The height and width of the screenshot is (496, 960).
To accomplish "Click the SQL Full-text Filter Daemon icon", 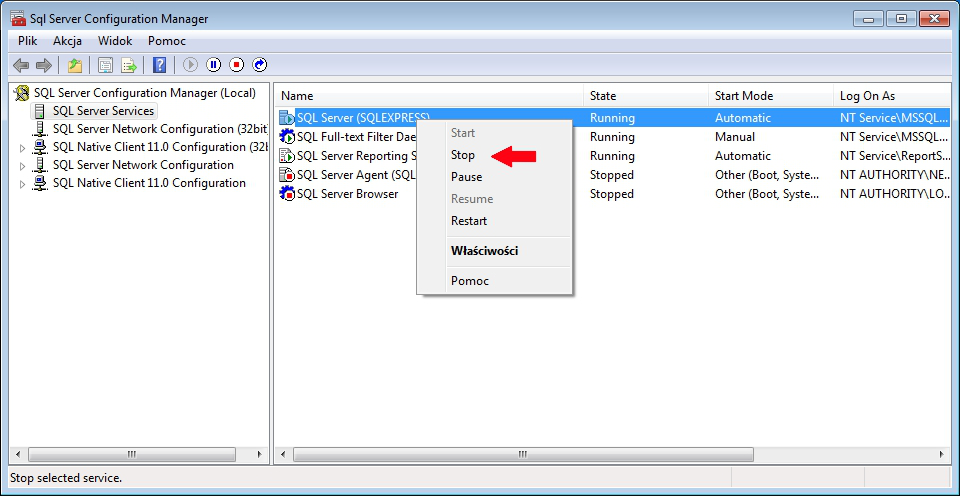I will [x=287, y=137].
